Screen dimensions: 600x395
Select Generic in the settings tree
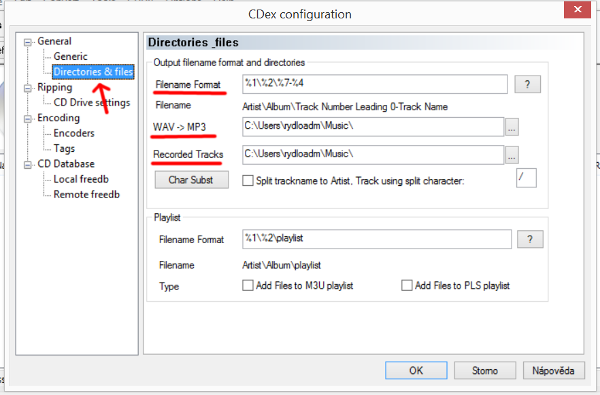[x=70, y=57]
